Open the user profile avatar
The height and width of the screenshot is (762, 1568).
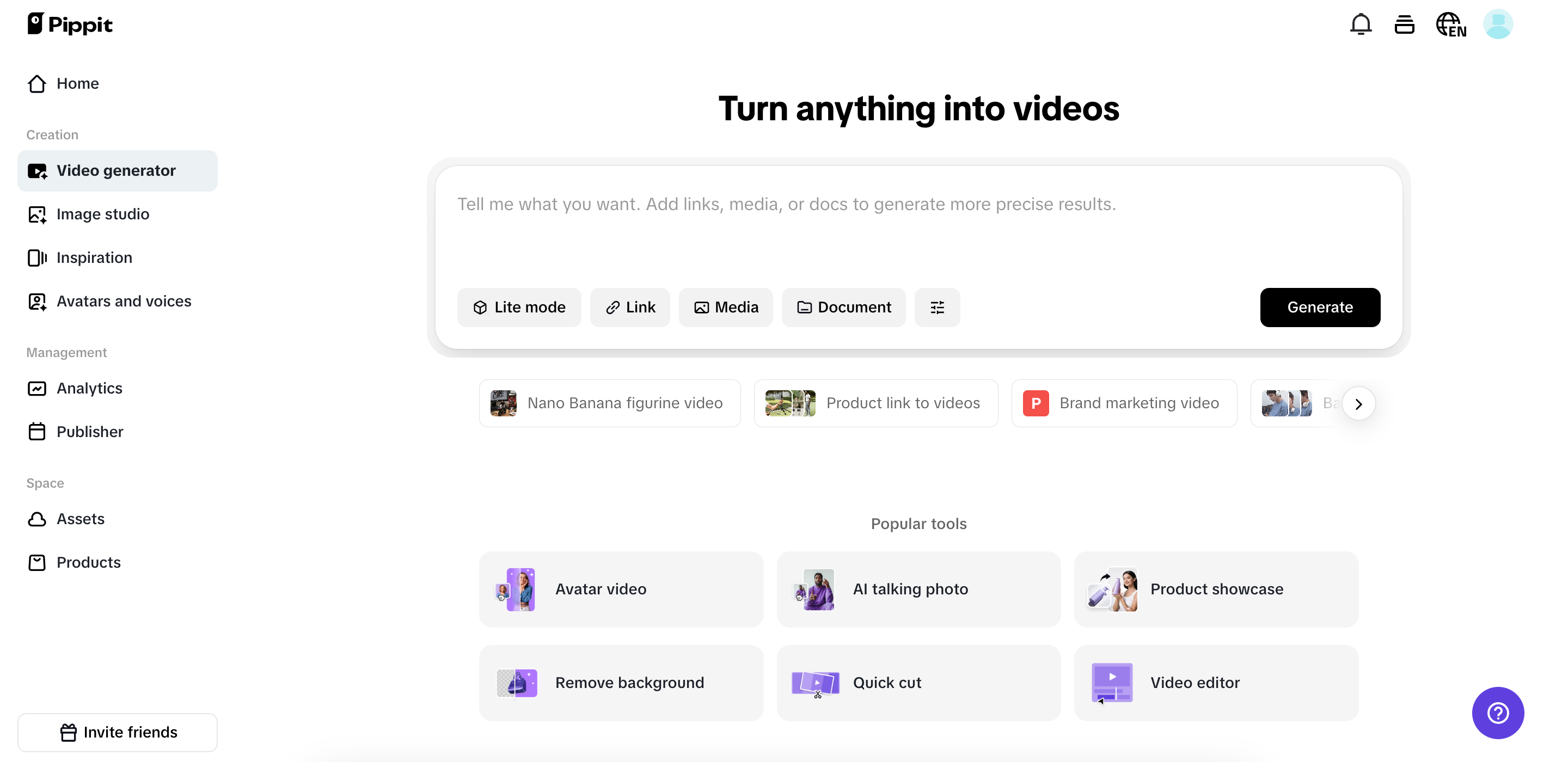coord(1498,24)
